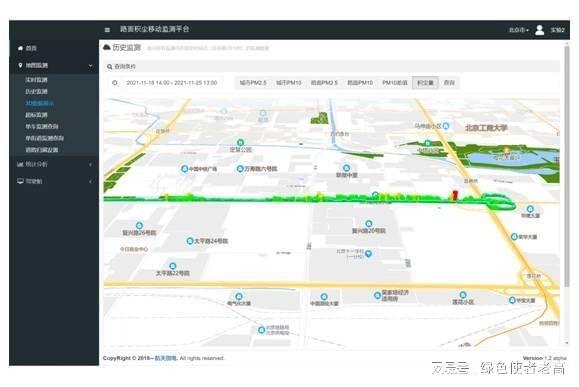Collapse the map monitoring sidebar section
Image resolution: width=579 pixels, height=387 pixels.
[x=90, y=66]
